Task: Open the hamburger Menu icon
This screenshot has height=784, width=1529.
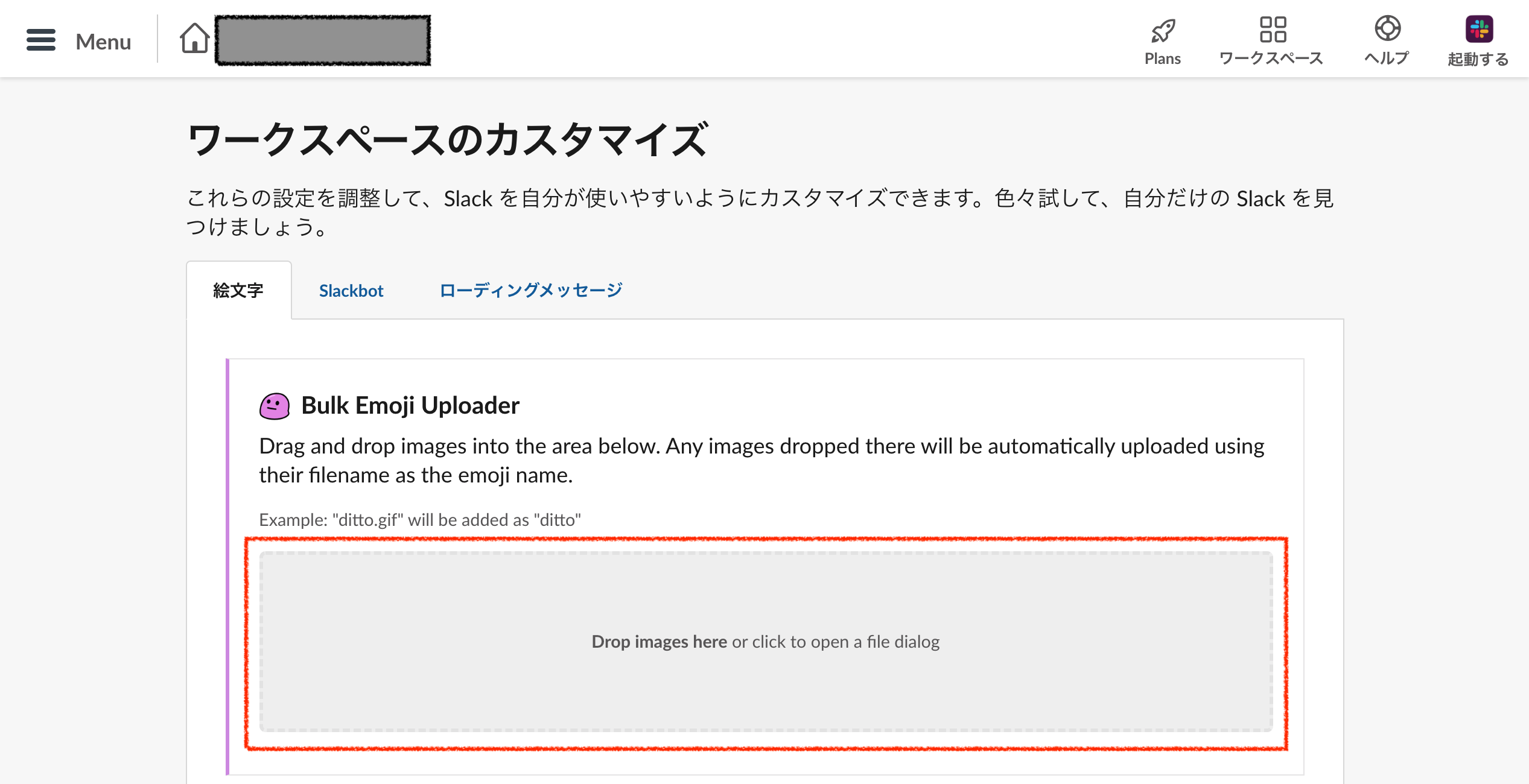Action: point(41,40)
